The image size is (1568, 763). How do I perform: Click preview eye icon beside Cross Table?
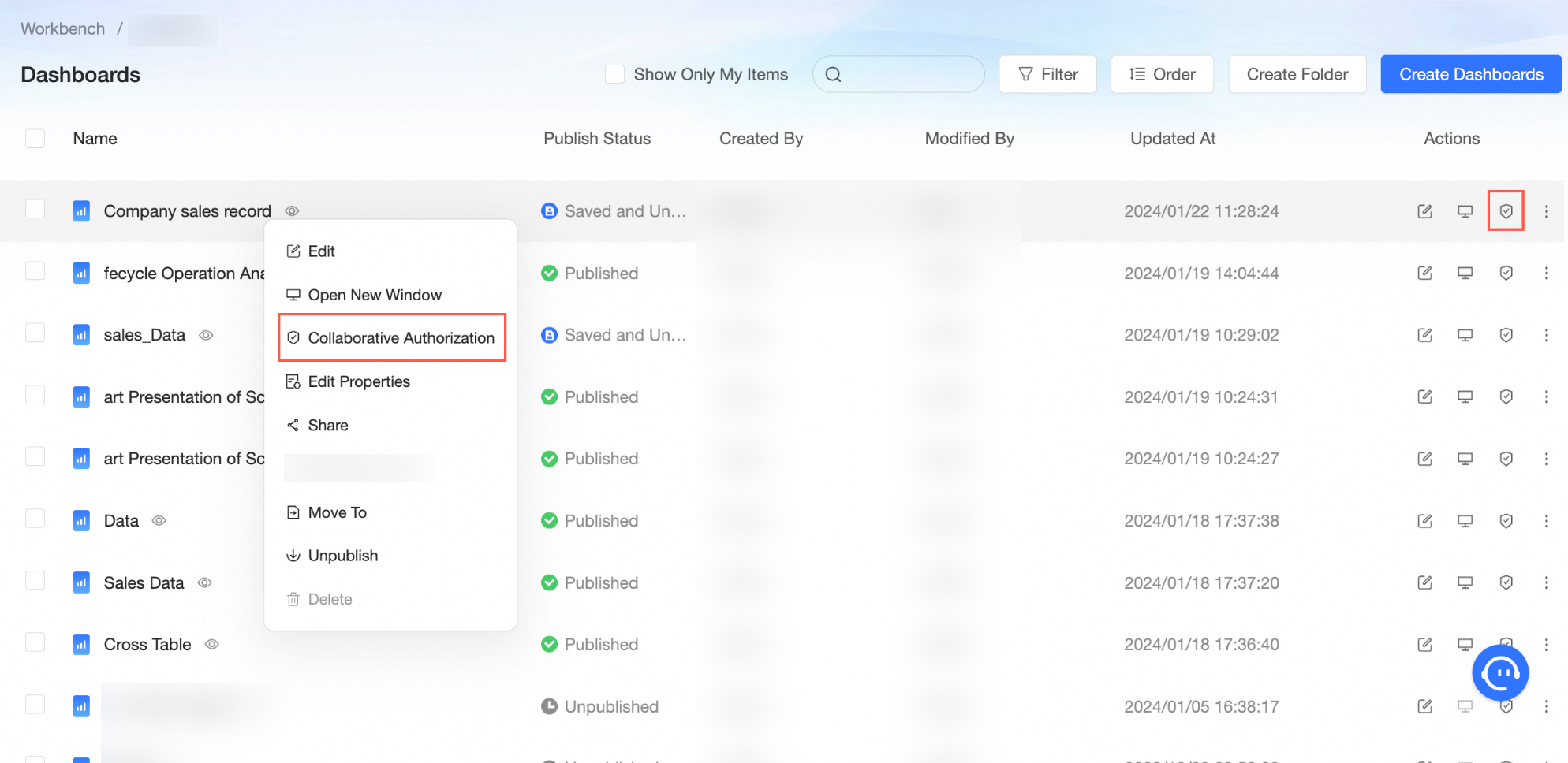211,645
